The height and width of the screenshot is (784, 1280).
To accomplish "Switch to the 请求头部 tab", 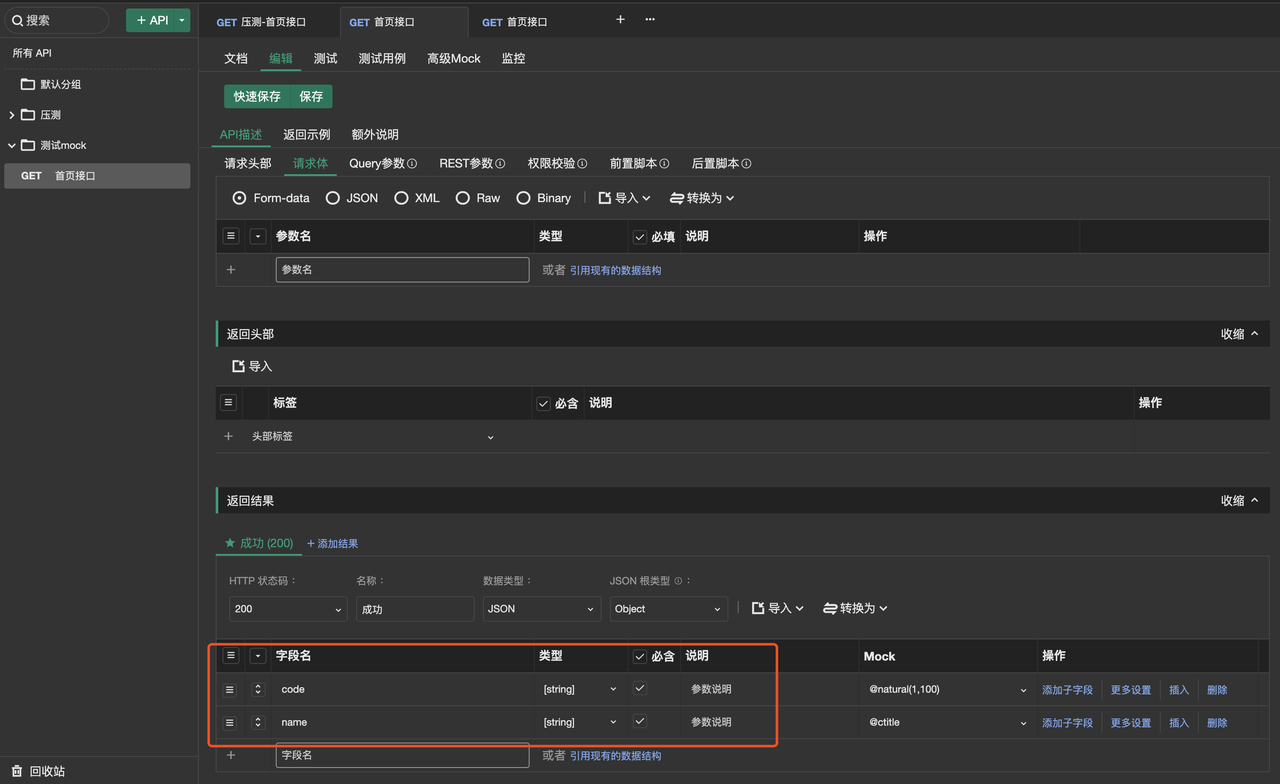I will click(x=248, y=163).
